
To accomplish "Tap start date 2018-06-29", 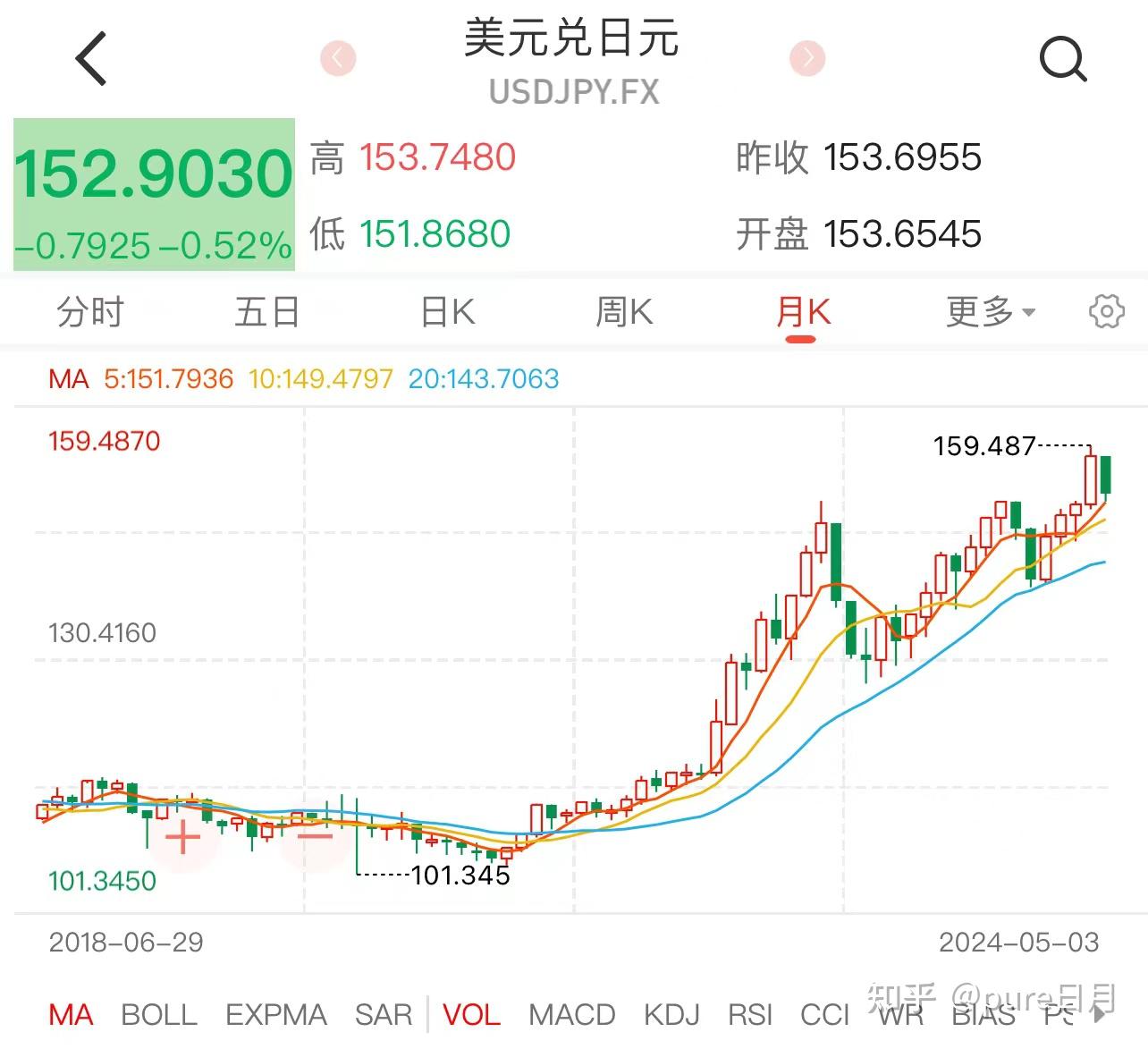I will coord(126,943).
